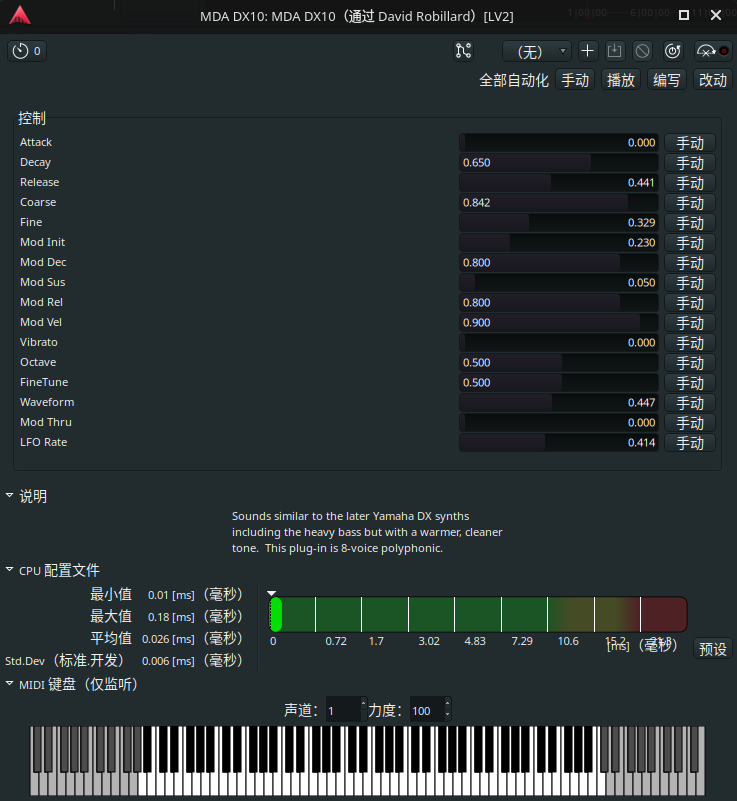737x801 pixels.
Task: Open LFO Rate automation mode dropdown
Action: pyautogui.click(x=690, y=442)
